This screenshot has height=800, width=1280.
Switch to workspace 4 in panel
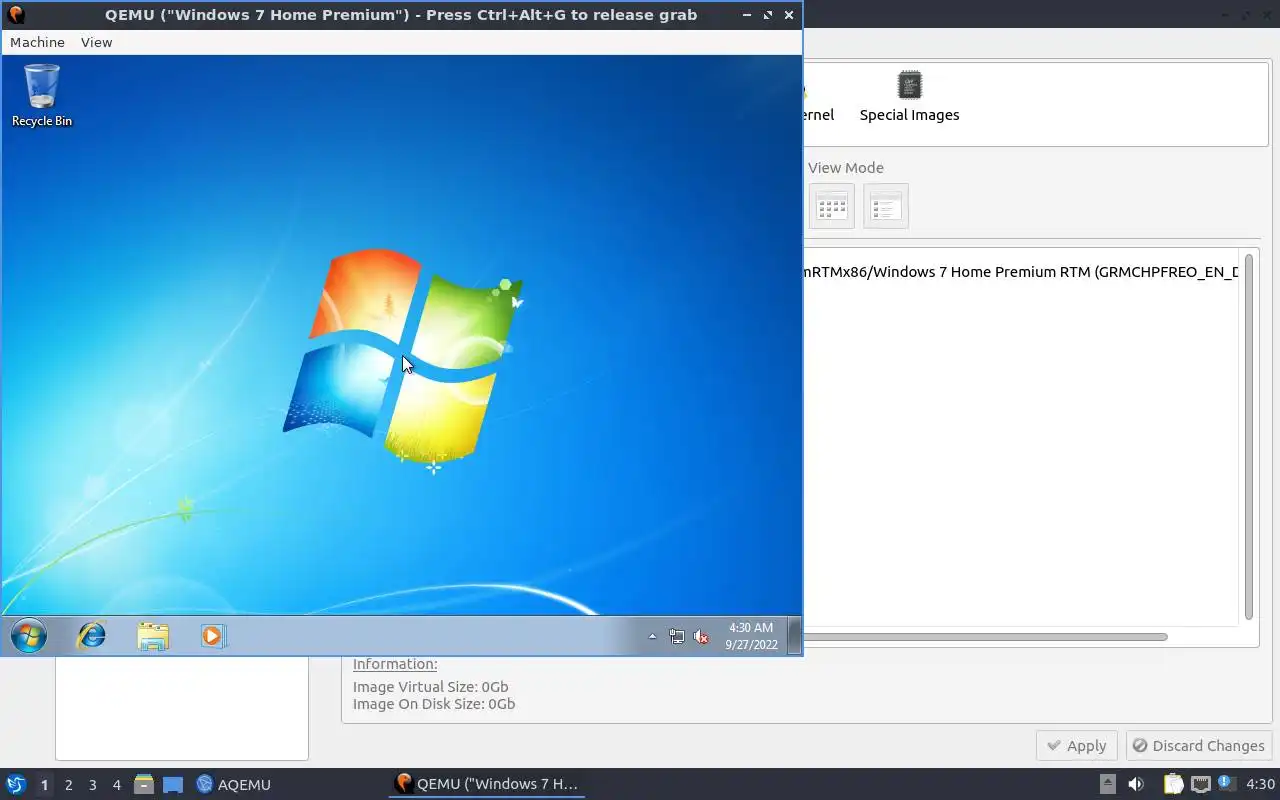click(116, 785)
